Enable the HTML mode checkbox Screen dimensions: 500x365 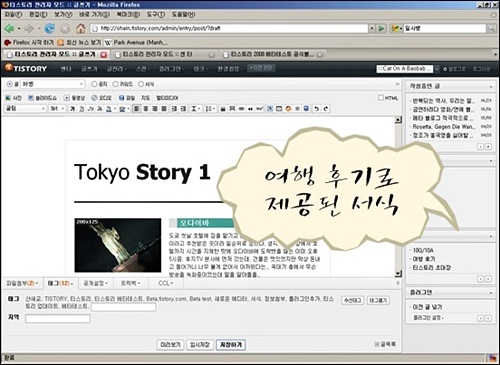381,98
